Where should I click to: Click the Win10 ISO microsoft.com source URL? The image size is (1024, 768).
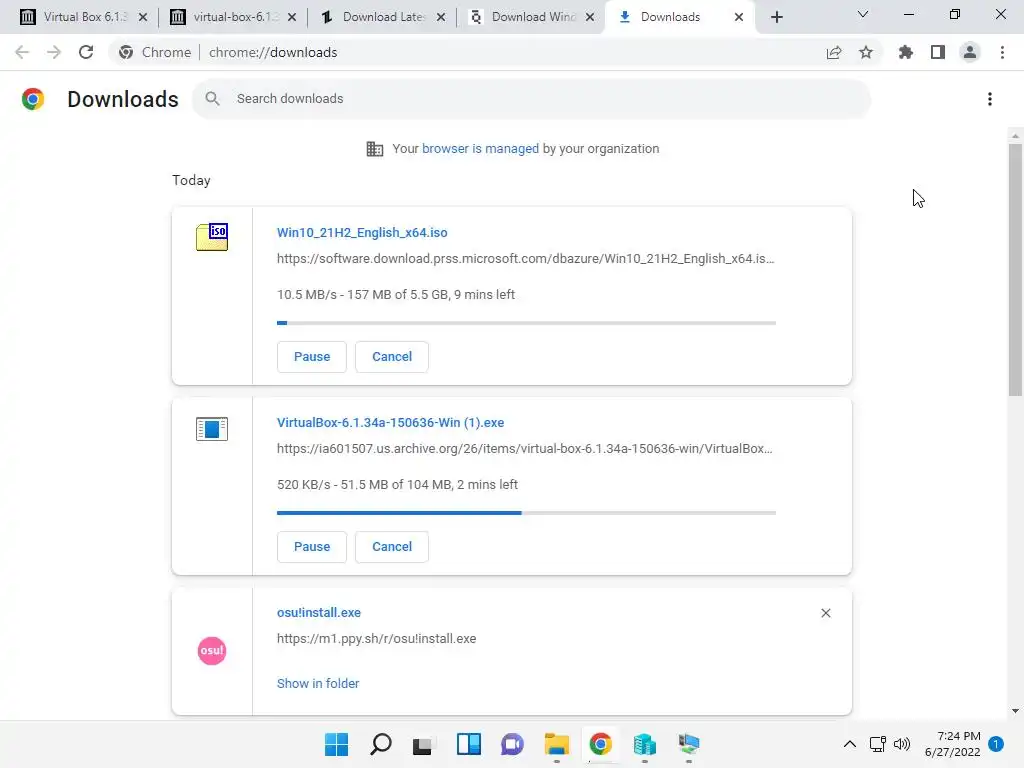(x=526, y=259)
